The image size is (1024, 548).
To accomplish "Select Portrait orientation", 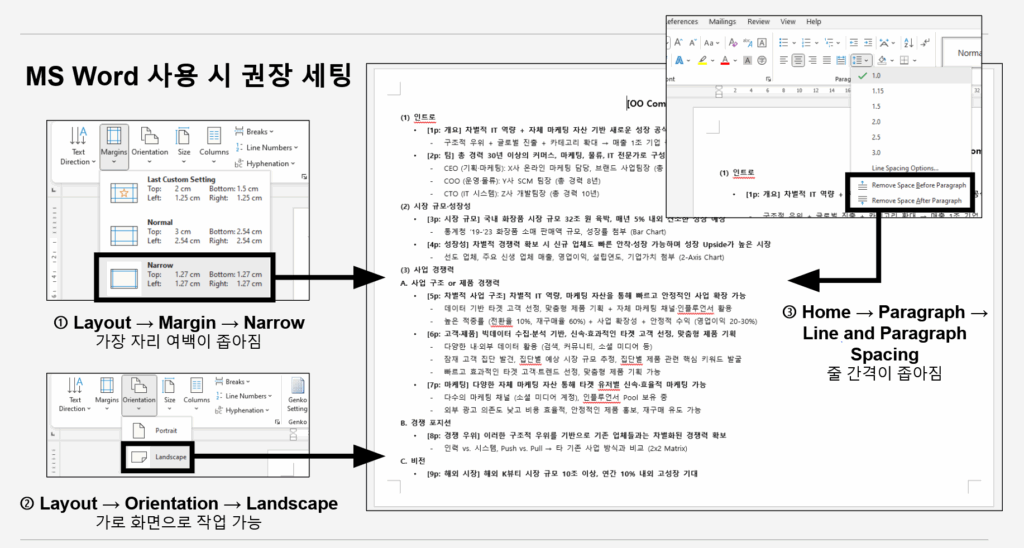I will 157,430.
